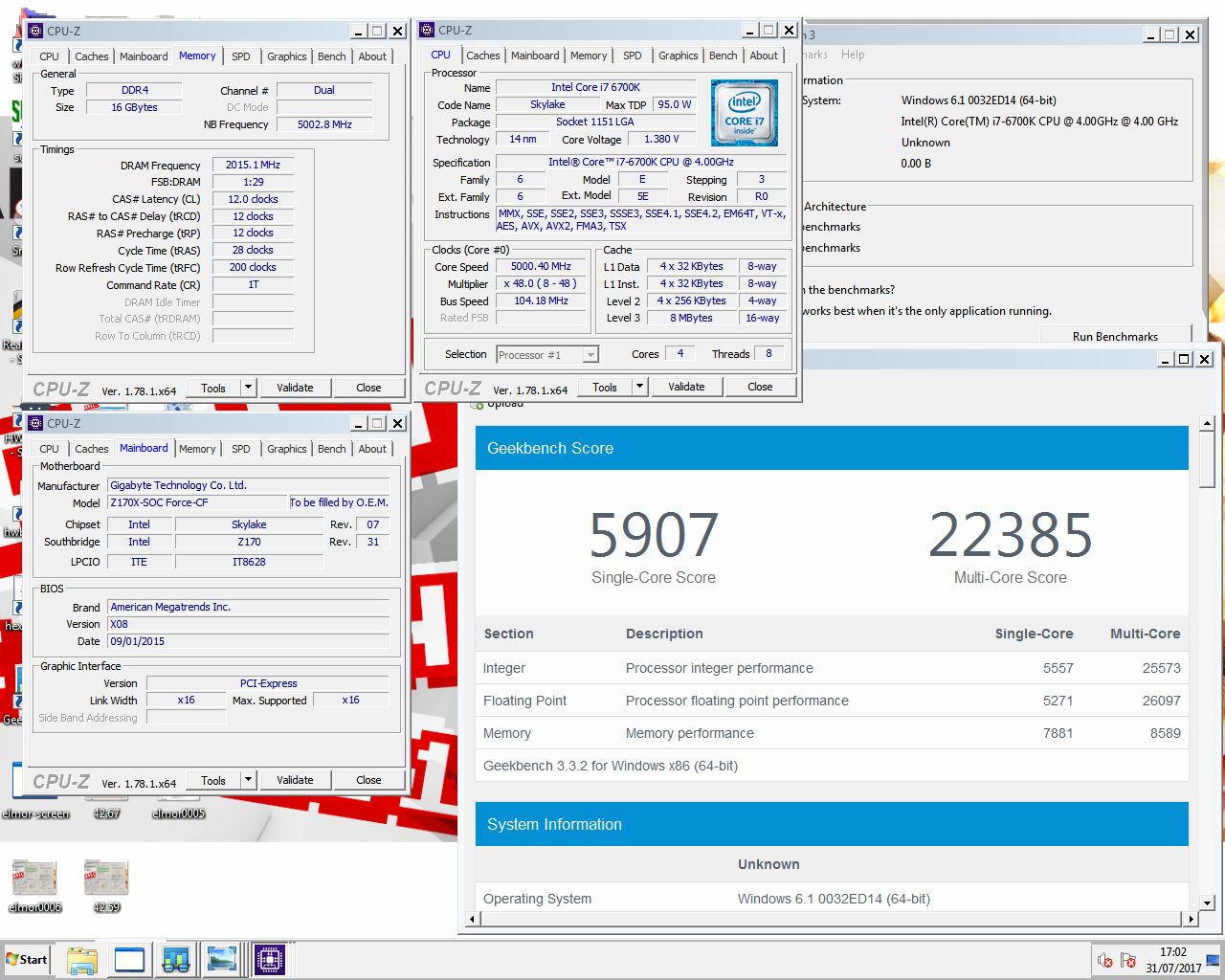This screenshot has width=1225, height=980.
Task: Click the Floating Point results row
Action: (x=832, y=701)
